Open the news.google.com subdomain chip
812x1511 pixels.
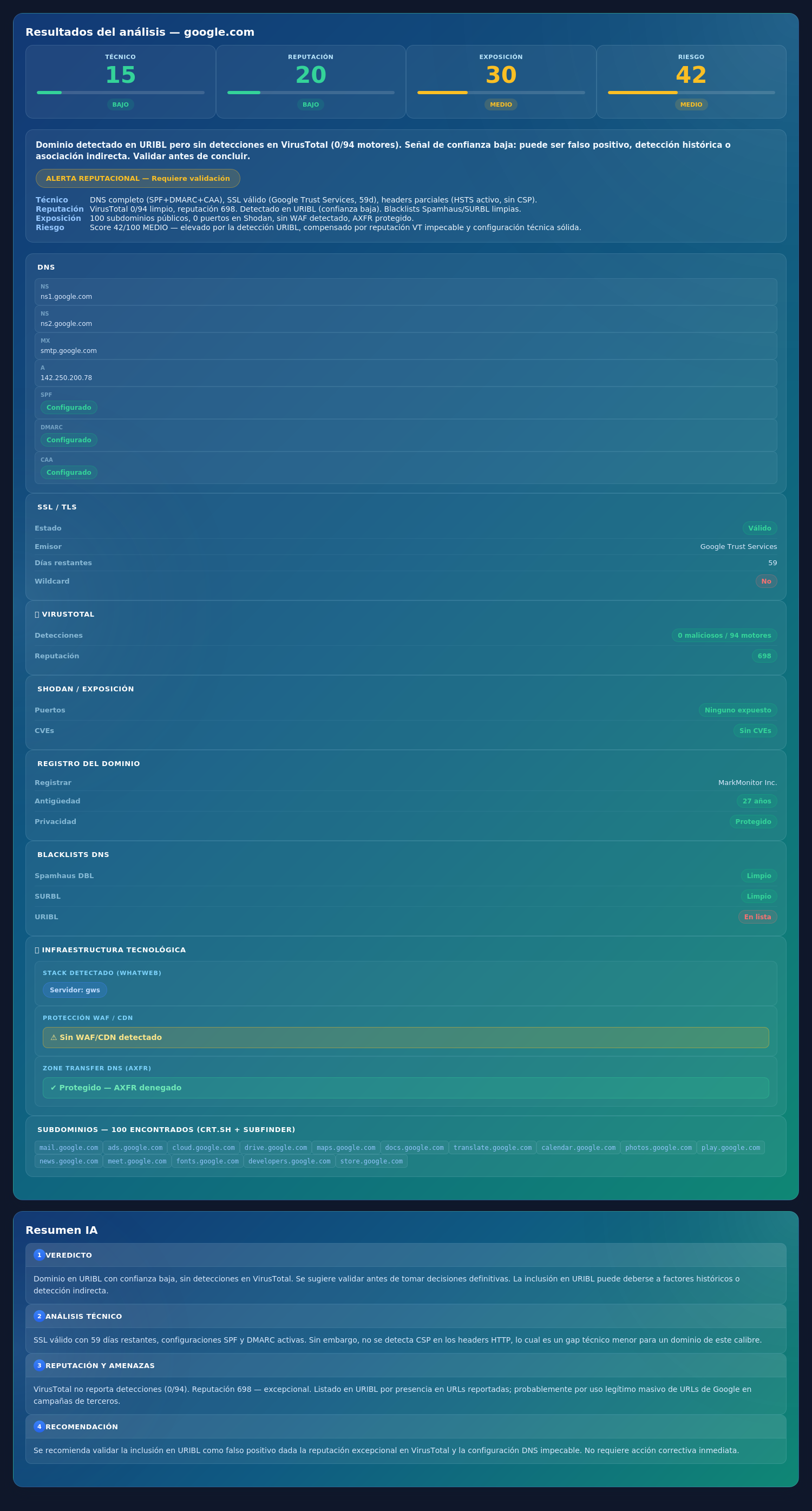(x=69, y=1161)
